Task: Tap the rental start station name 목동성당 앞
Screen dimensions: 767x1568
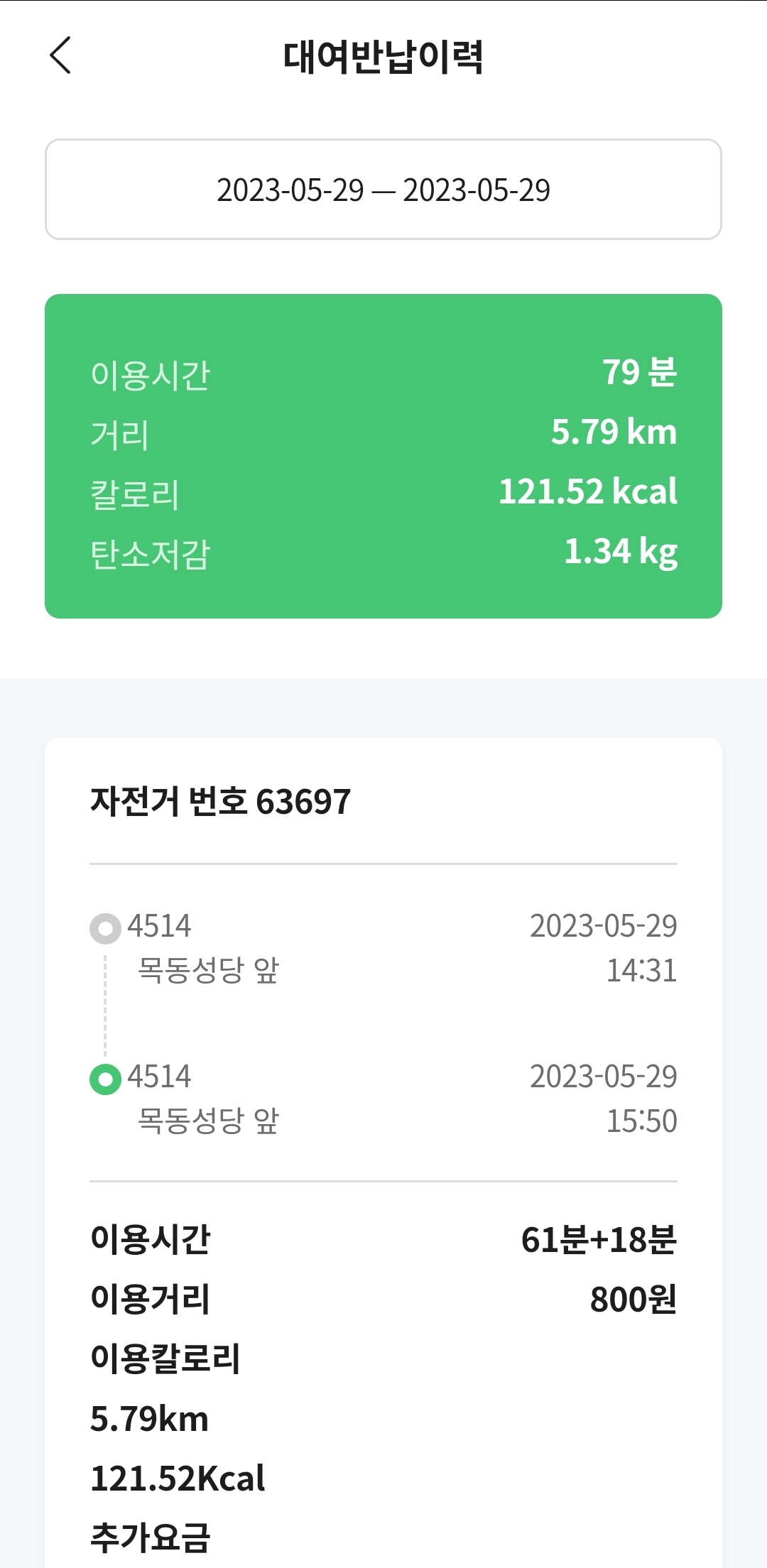Action: pos(208,970)
